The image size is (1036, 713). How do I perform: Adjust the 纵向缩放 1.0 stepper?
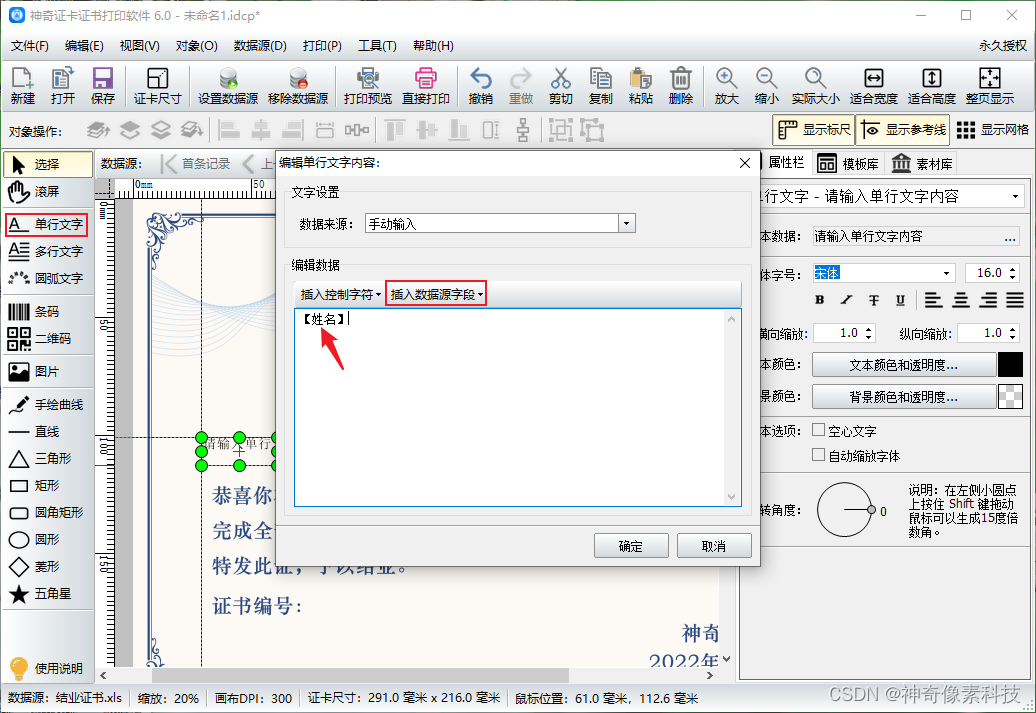point(1013,333)
